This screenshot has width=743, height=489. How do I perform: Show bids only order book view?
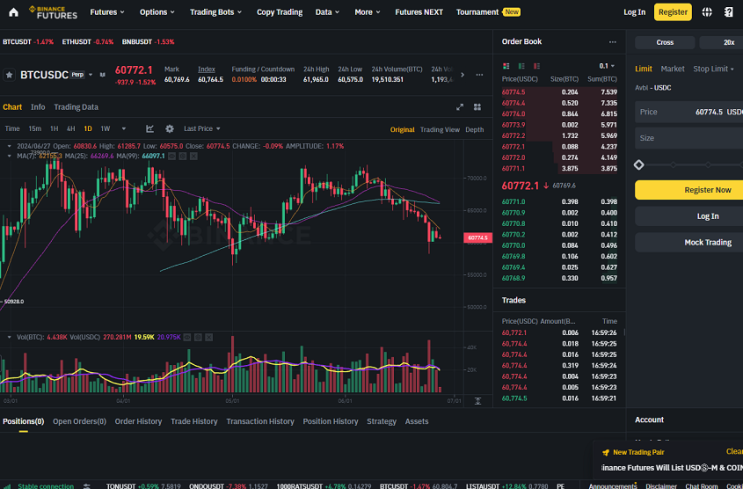pyautogui.click(x=521, y=66)
